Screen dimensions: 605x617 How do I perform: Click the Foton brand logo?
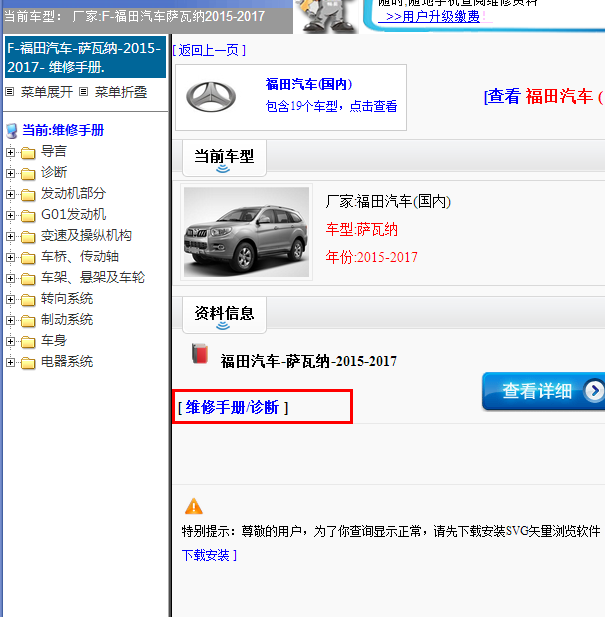point(211,97)
